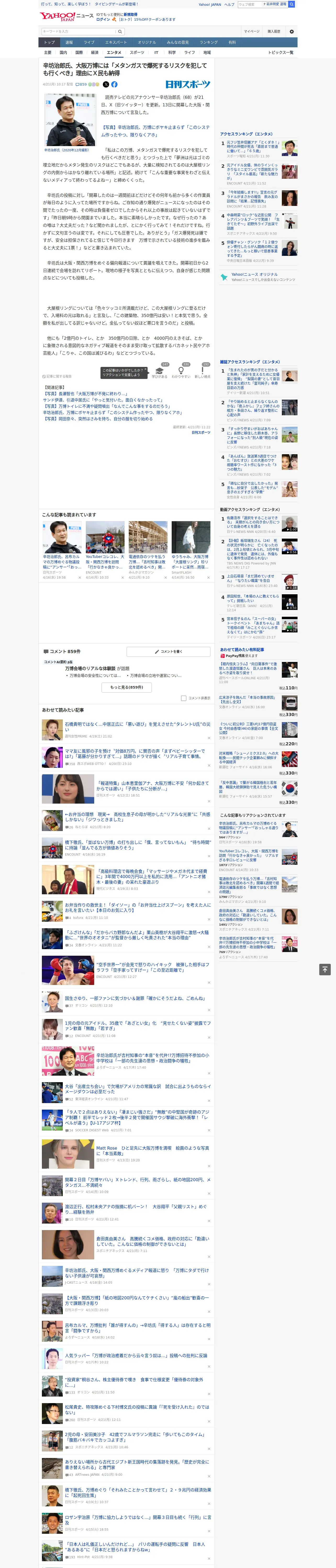Open 購入履歴 link
The image size is (336, 1568).
point(274,31)
